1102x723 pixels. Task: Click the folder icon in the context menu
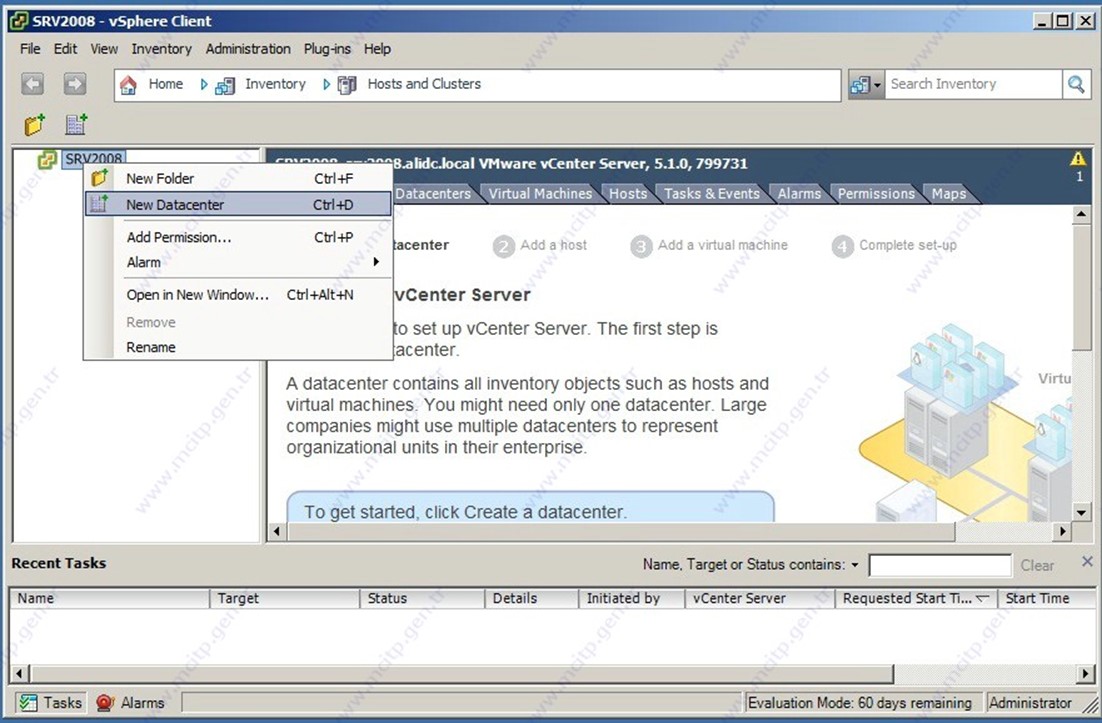click(99, 178)
